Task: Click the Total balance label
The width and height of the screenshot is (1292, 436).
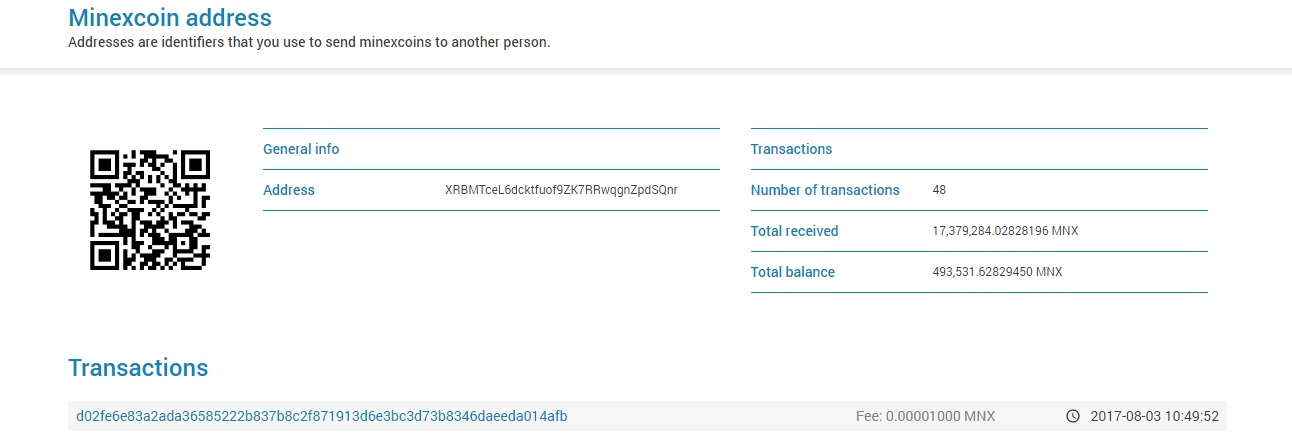Action: 792,272
